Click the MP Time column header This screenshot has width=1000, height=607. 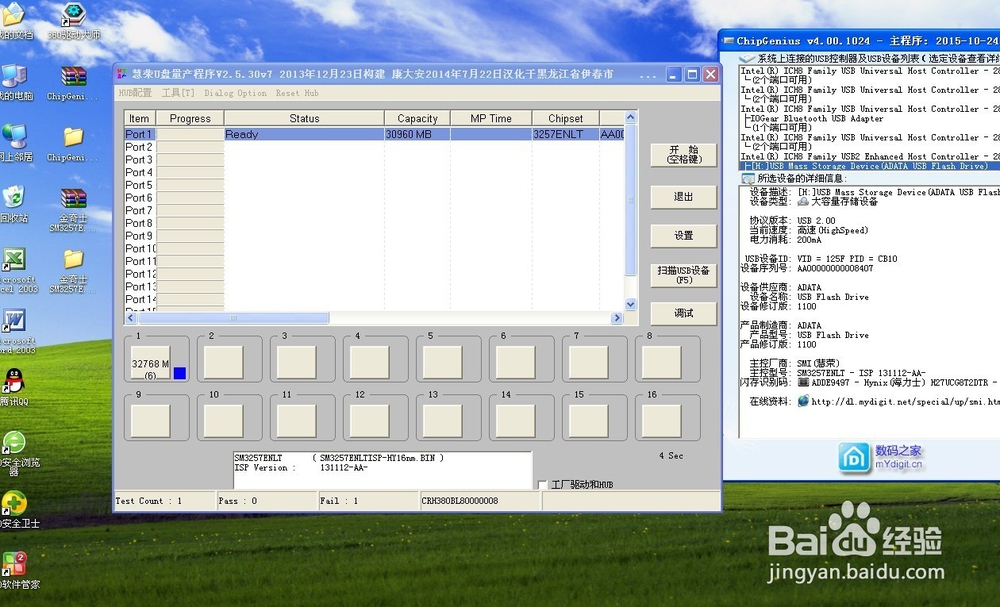coord(491,118)
